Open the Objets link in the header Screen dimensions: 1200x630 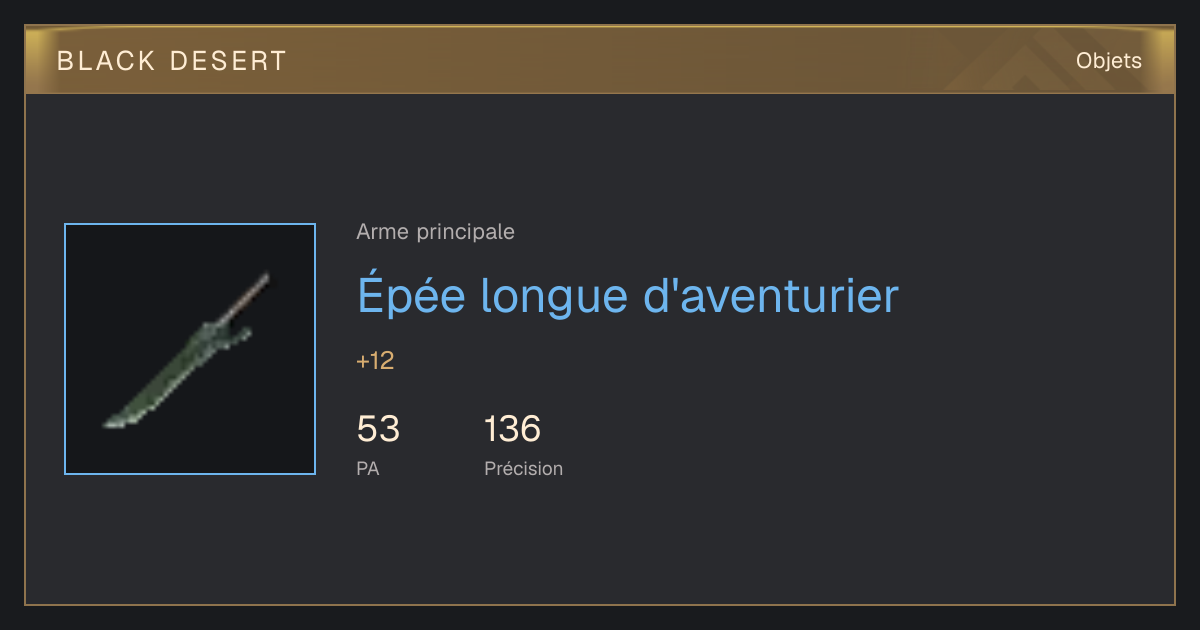(1109, 61)
